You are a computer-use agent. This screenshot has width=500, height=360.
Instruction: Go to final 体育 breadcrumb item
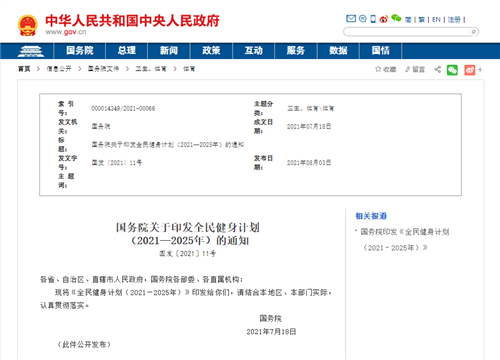[x=189, y=69]
